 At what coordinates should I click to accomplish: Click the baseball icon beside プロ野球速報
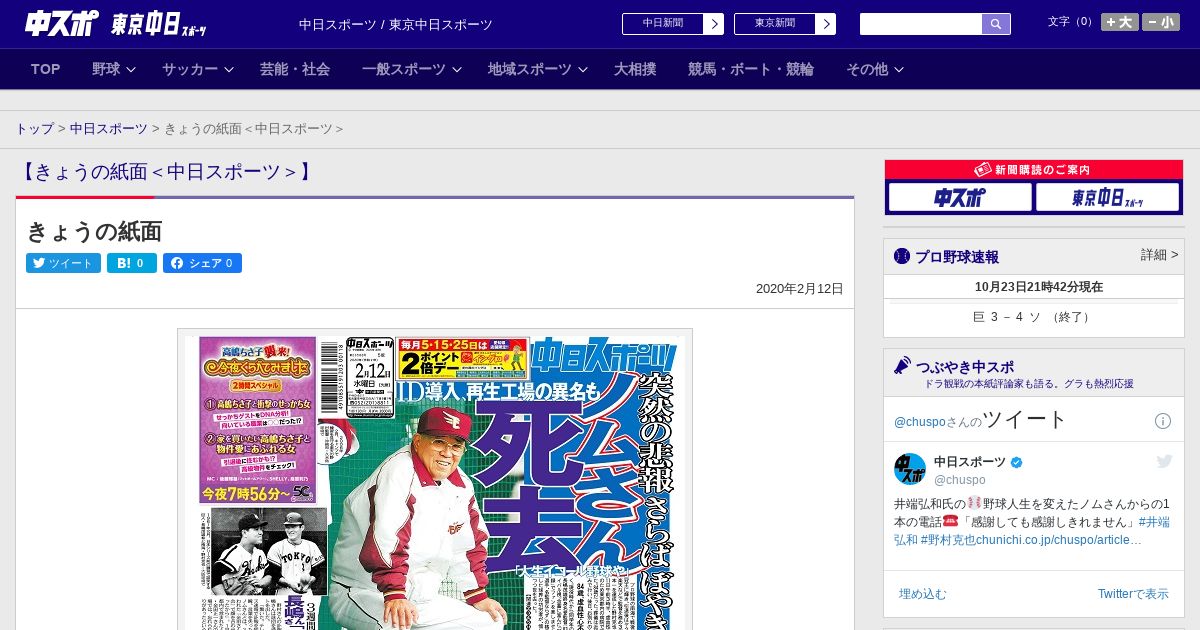[x=902, y=257]
